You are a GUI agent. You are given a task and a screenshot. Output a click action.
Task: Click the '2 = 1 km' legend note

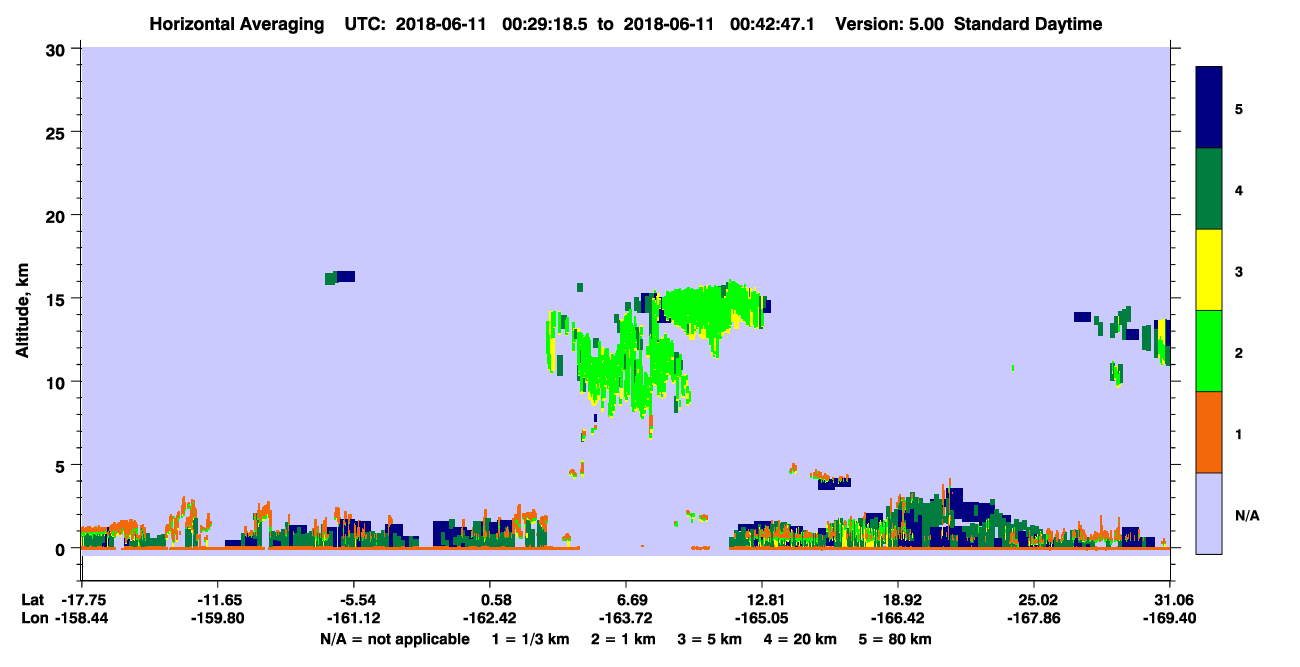coord(622,639)
